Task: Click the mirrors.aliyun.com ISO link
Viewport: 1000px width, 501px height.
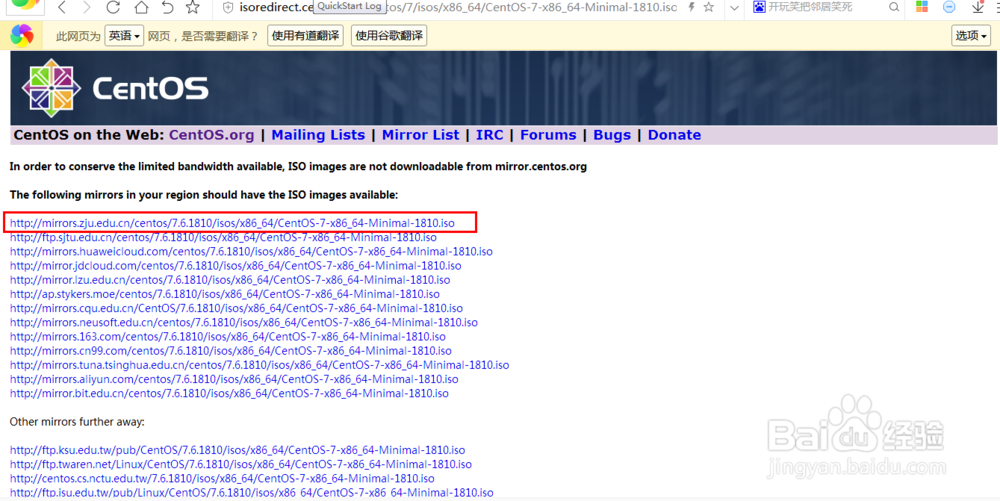Action: (x=234, y=379)
